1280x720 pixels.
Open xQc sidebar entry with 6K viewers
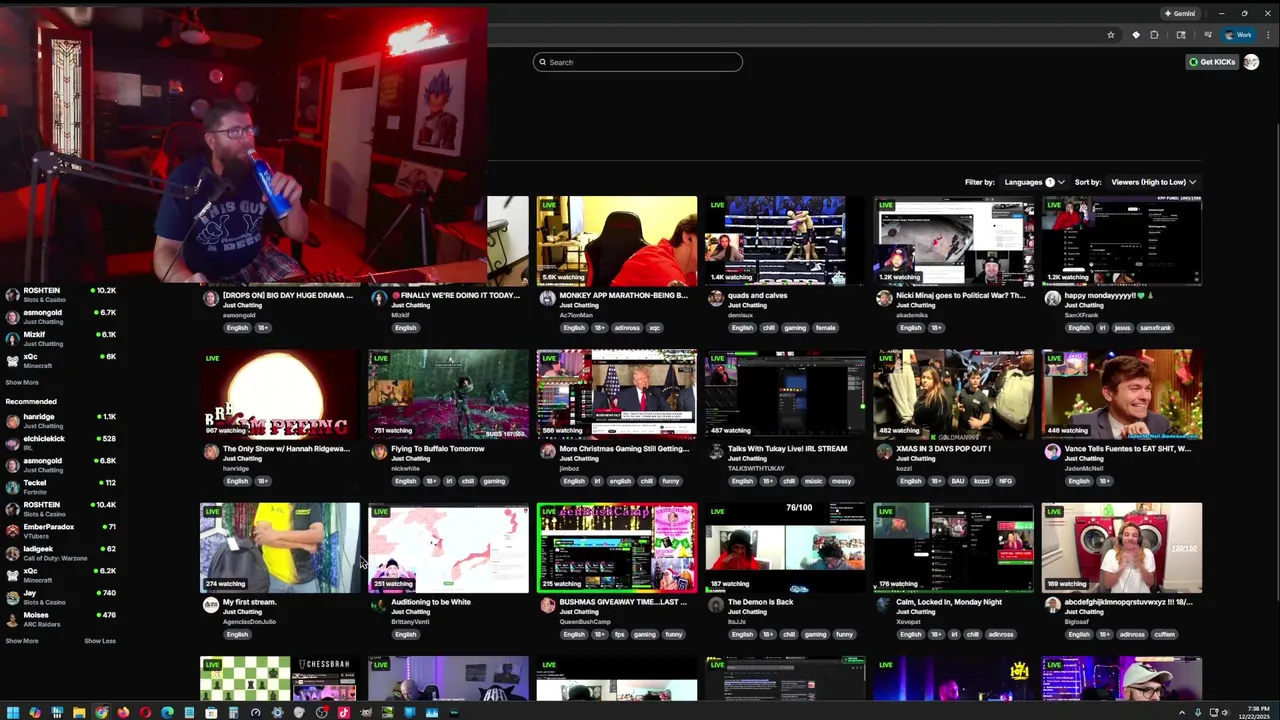coord(60,360)
